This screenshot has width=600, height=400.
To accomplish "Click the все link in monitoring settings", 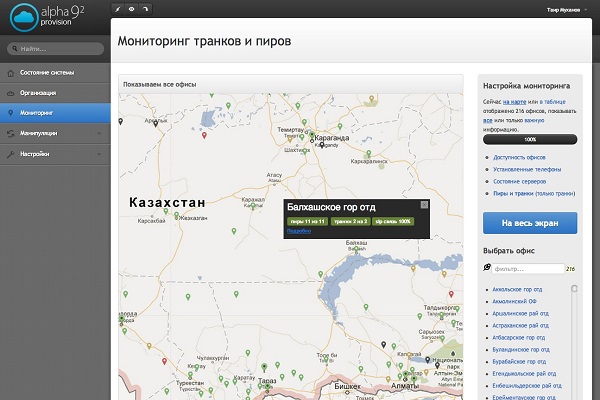I will 488,120.
